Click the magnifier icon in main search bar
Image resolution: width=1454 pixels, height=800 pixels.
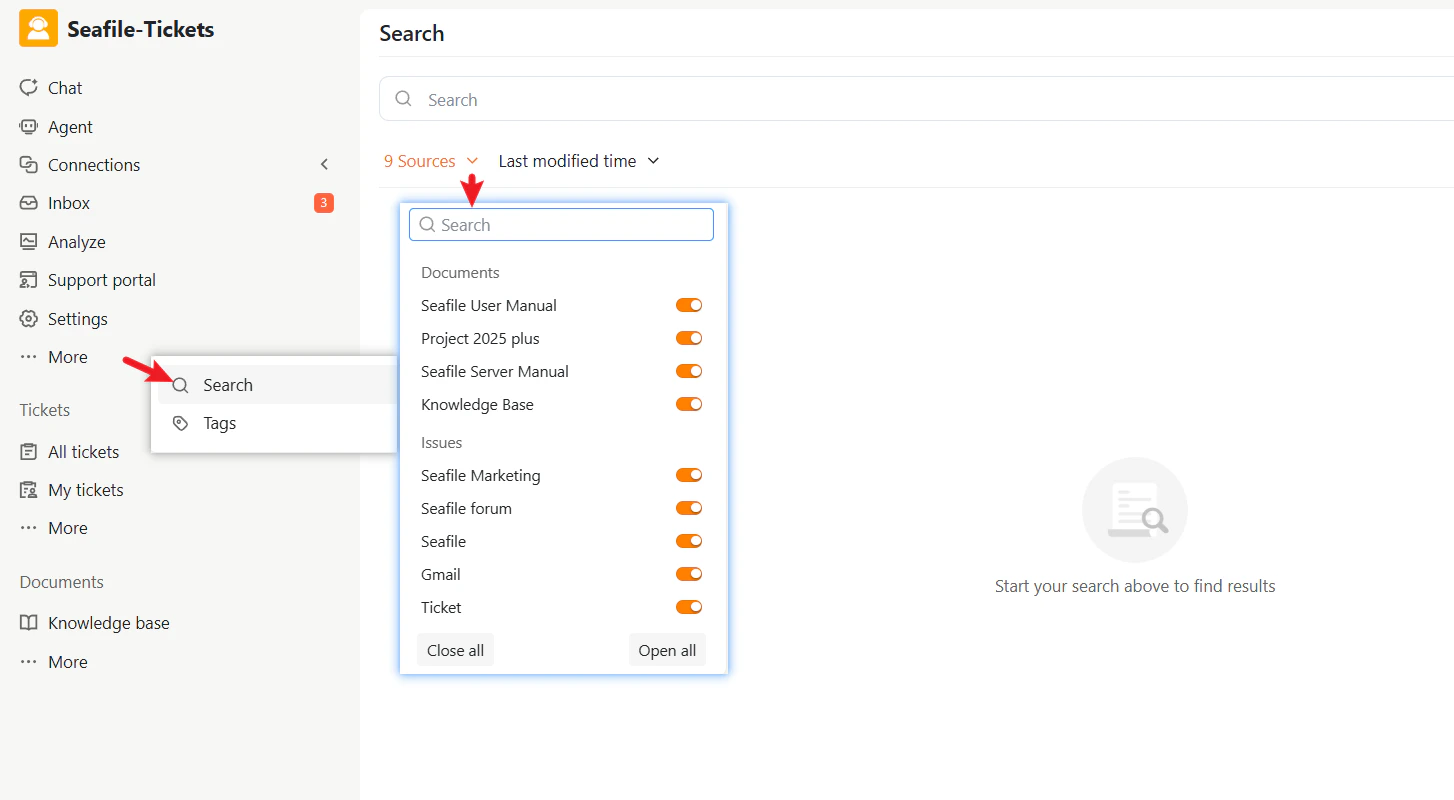(404, 99)
